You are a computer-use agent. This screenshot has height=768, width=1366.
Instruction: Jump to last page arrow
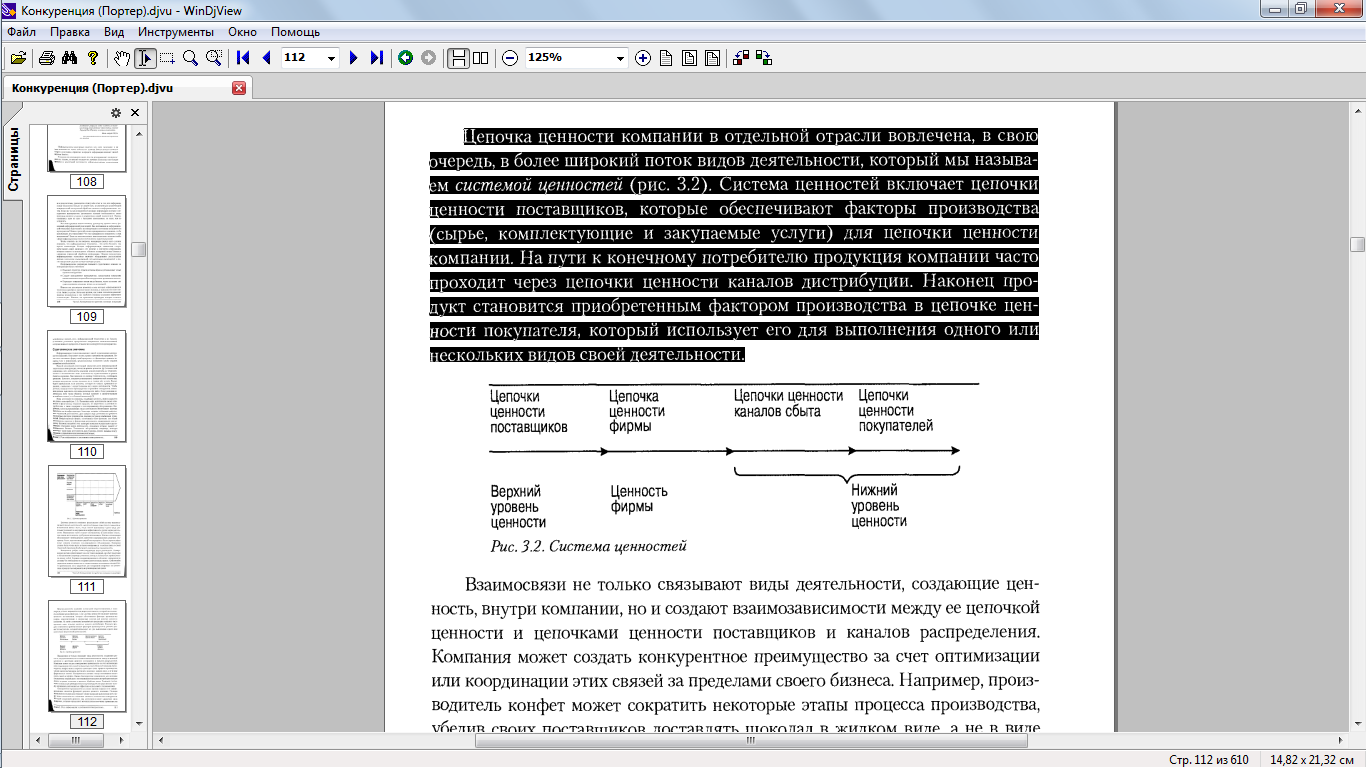[x=376, y=58]
